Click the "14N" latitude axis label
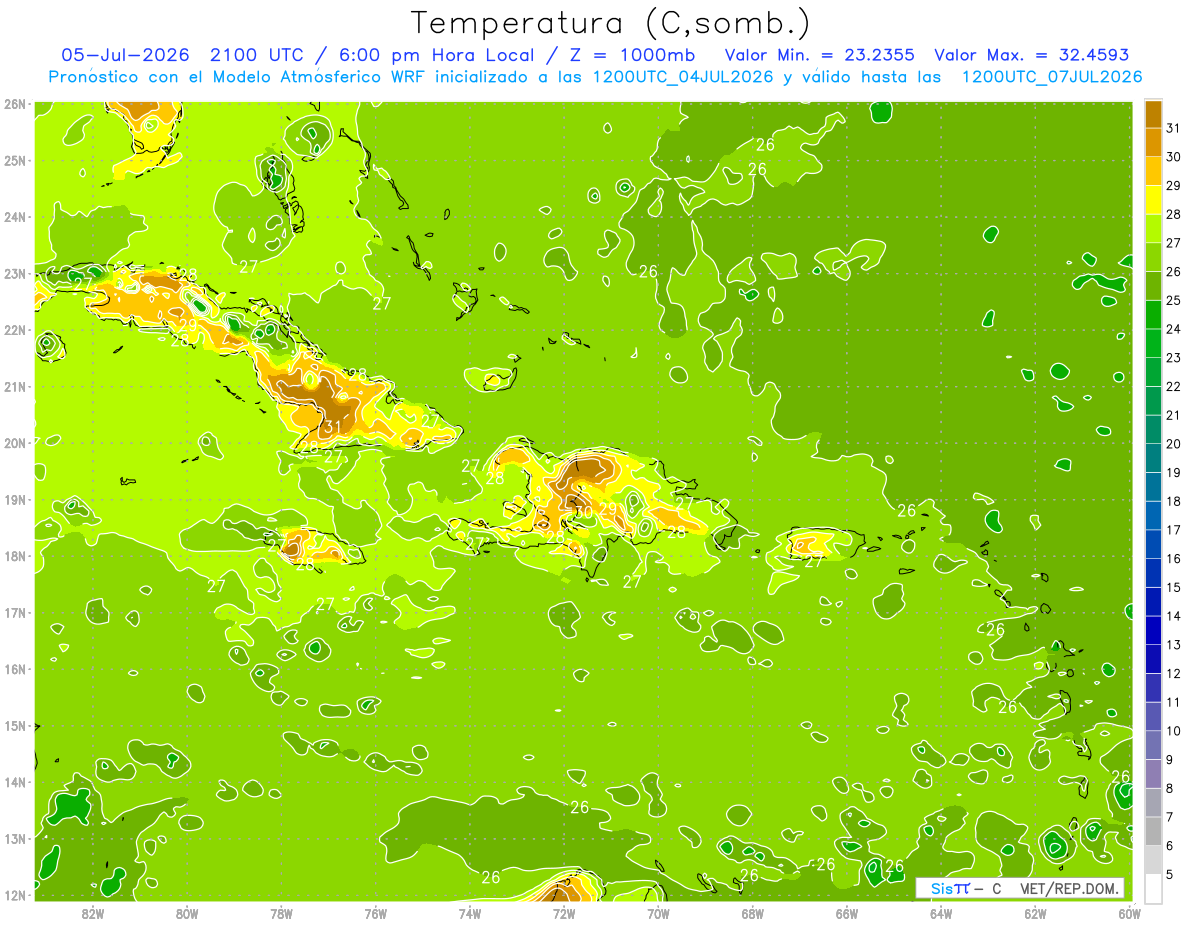The width and height of the screenshot is (1200, 927). [x=14, y=782]
